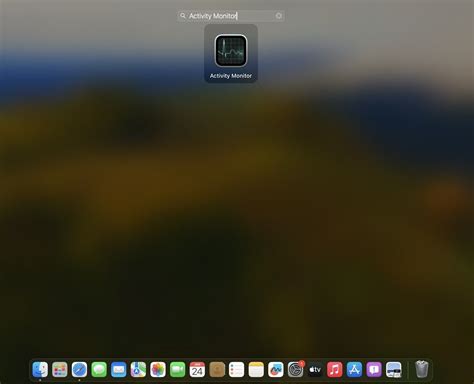Image resolution: width=474 pixels, height=384 pixels.
Task: Launch Apple TV from the Dock
Action: pos(315,369)
